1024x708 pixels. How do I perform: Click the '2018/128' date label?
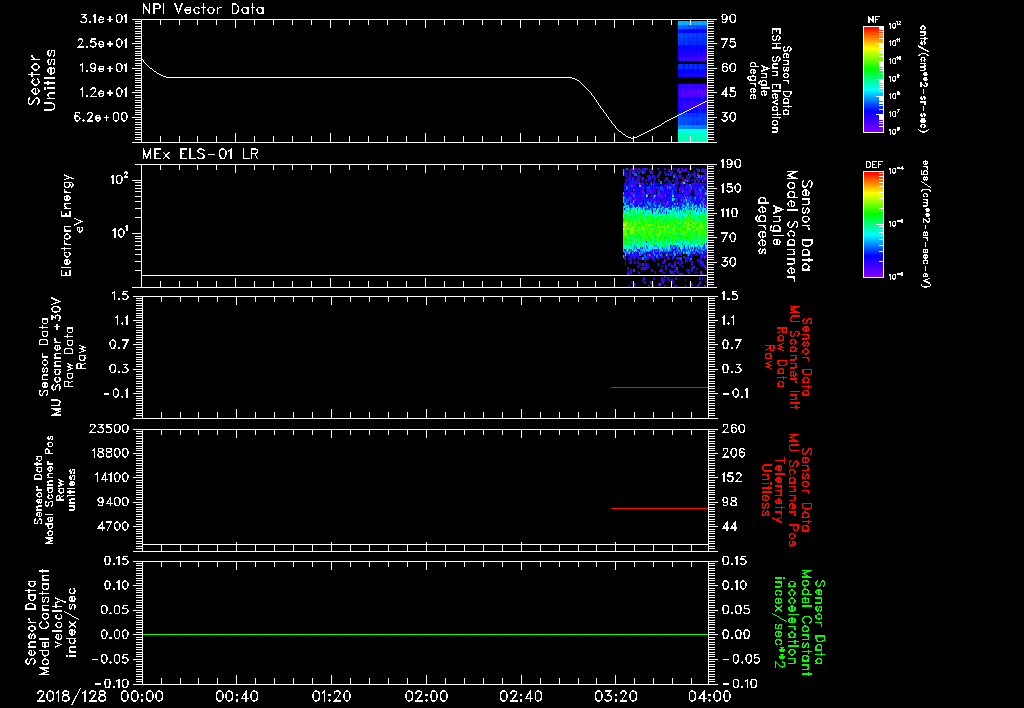tap(71, 696)
